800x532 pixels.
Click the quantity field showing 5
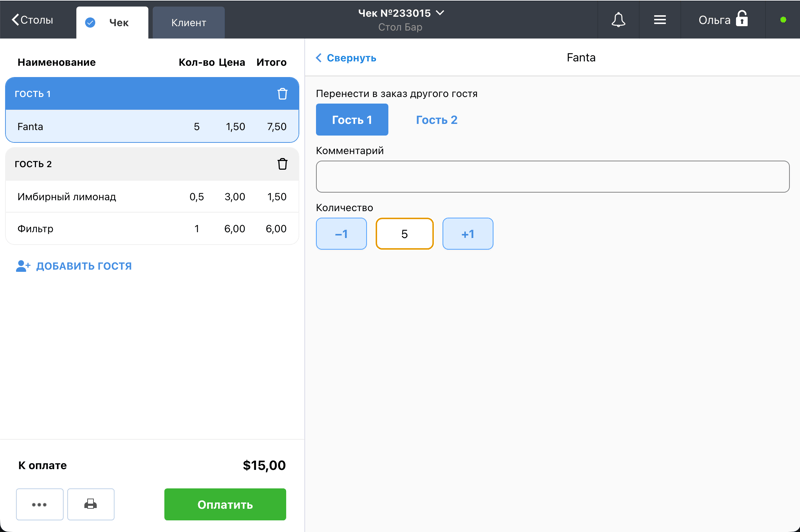pyautogui.click(x=405, y=234)
